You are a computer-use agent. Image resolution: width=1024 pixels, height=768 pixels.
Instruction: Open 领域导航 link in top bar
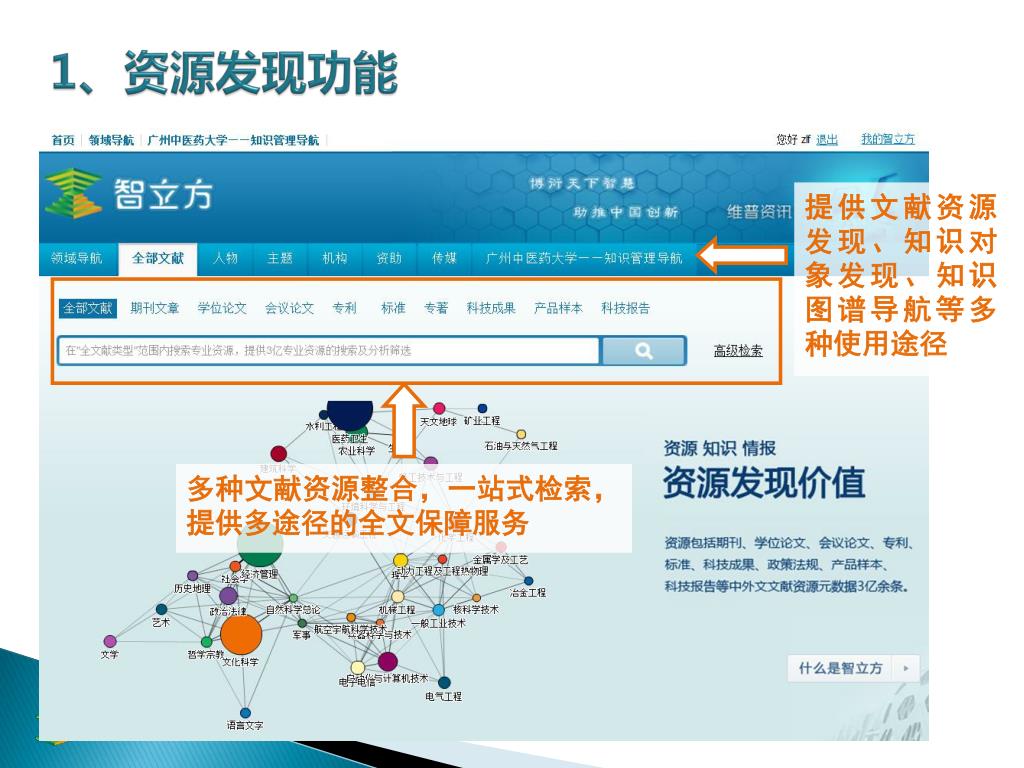(111, 140)
